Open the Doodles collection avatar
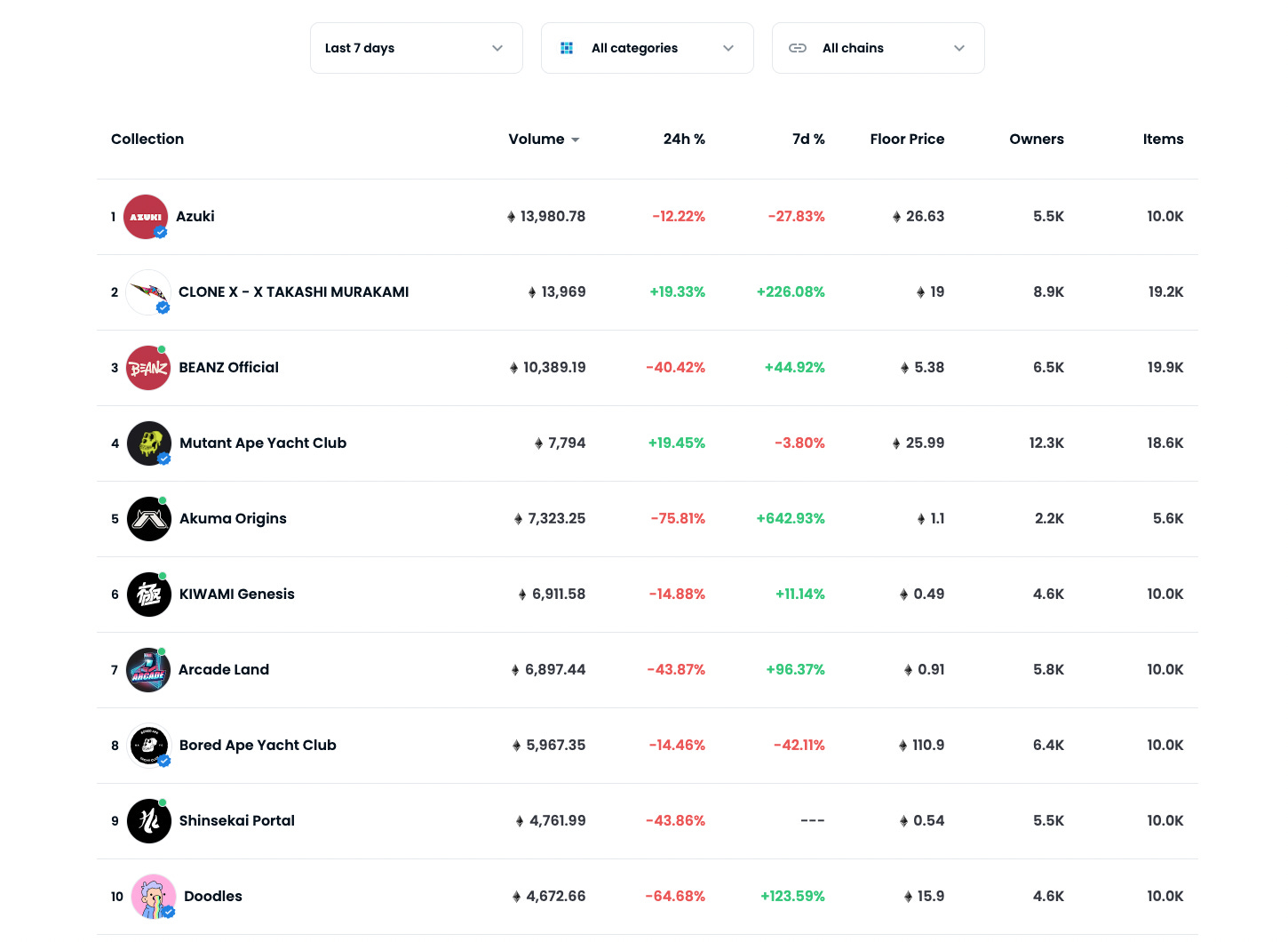The height and width of the screenshot is (942, 1288). click(x=154, y=897)
